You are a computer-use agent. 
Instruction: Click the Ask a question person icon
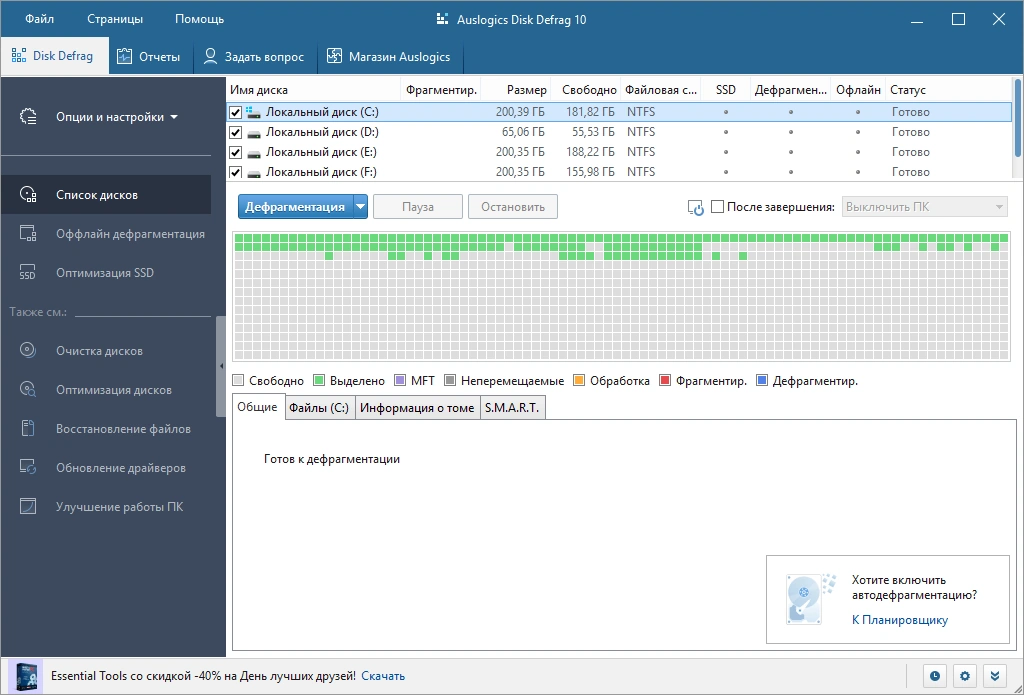pos(210,56)
